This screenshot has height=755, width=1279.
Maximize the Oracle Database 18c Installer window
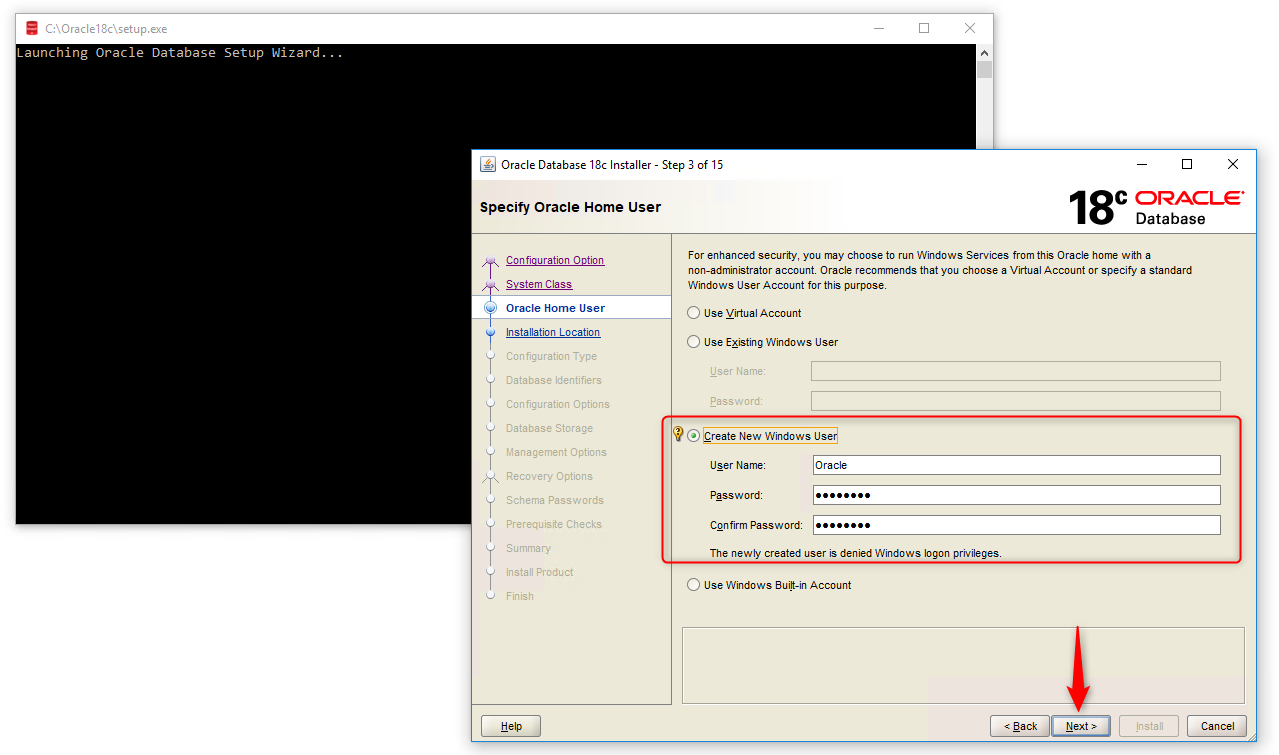(x=1187, y=164)
